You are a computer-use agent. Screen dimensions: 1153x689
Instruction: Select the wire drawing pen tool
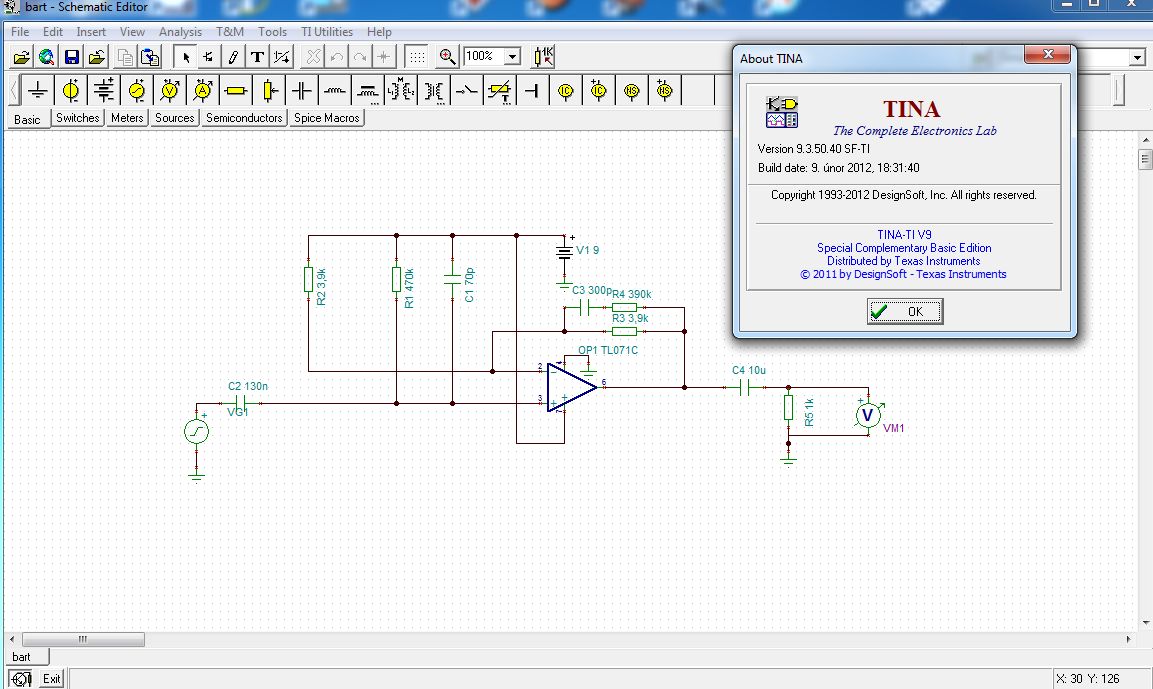pyautogui.click(x=233, y=57)
